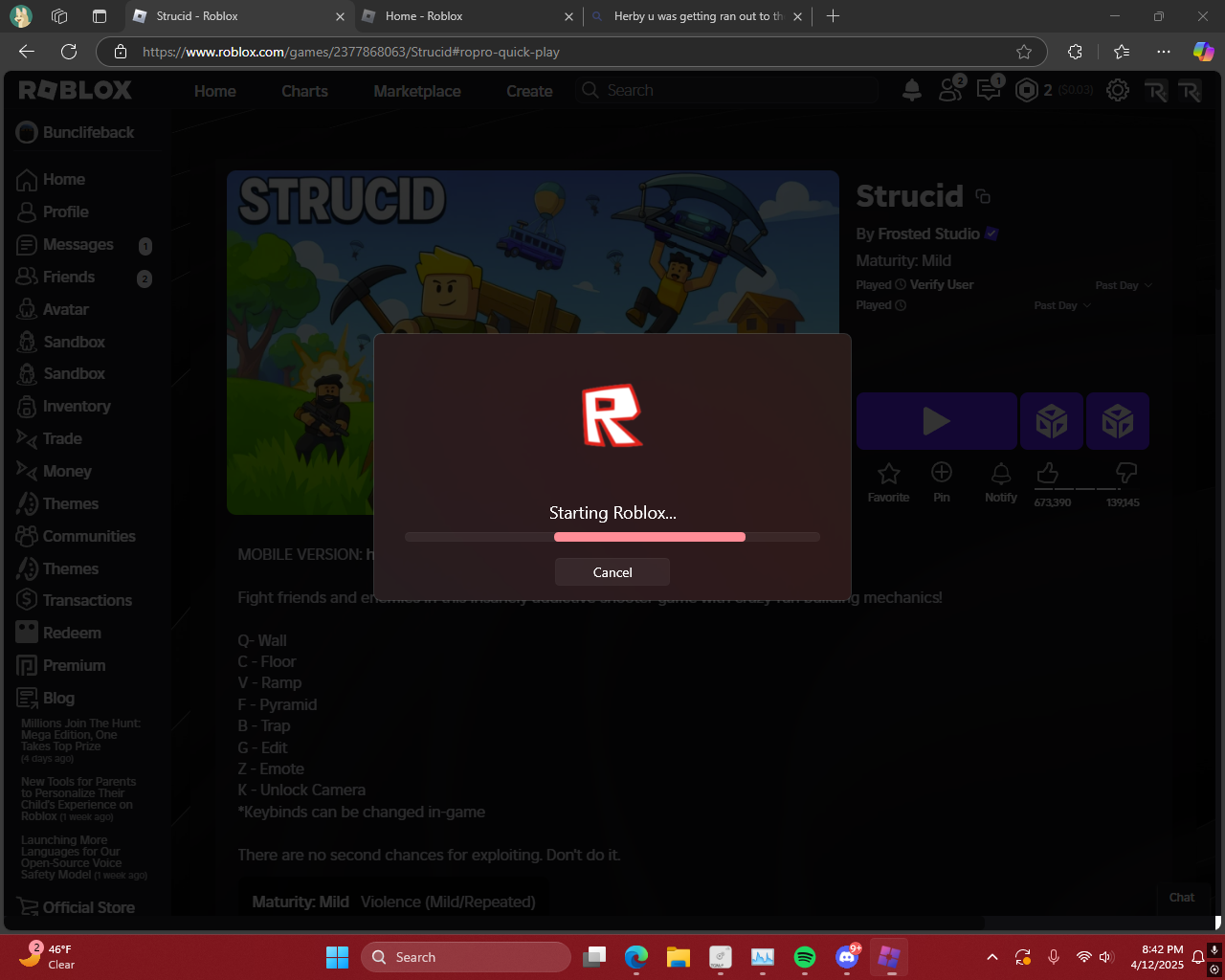Viewport: 1225px width, 980px height.
Task: Open Discord from the taskbar
Action: click(847, 957)
